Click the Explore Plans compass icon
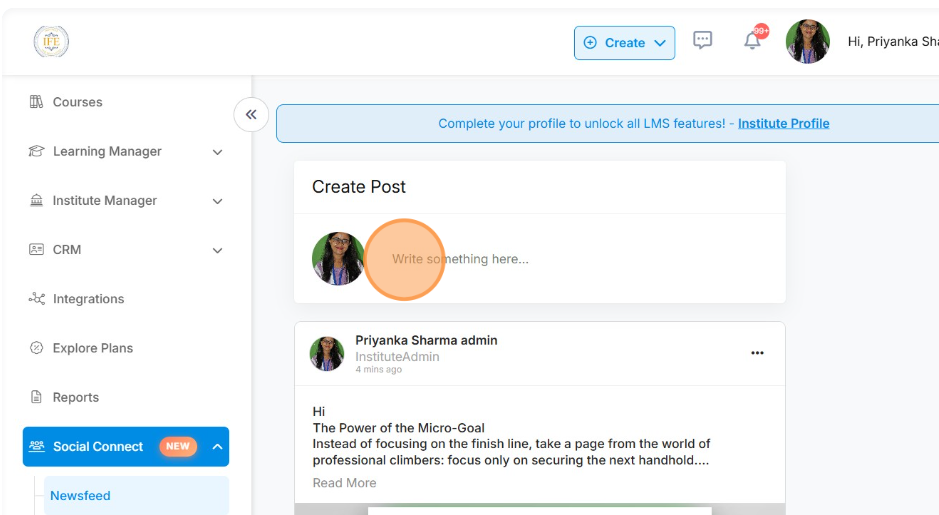 tap(37, 348)
